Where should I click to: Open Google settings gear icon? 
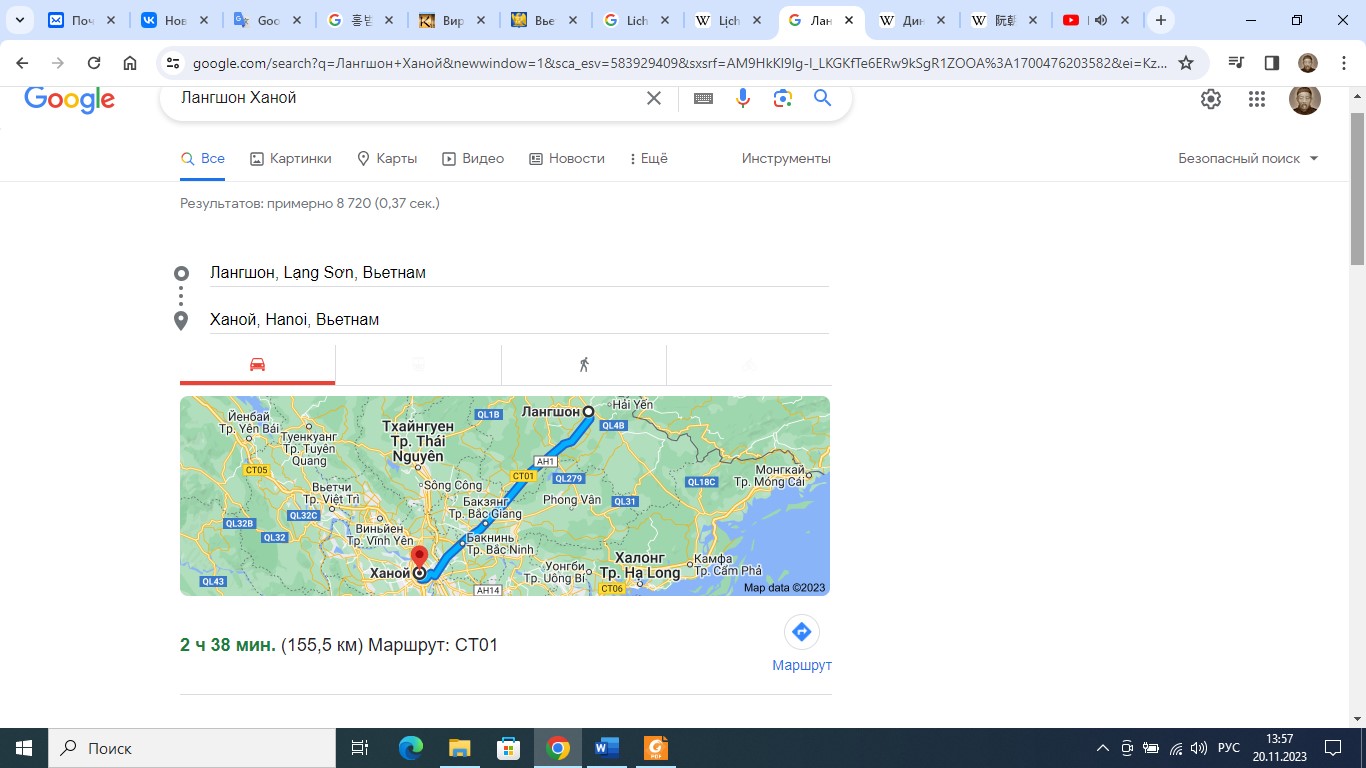coord(1211,98)
